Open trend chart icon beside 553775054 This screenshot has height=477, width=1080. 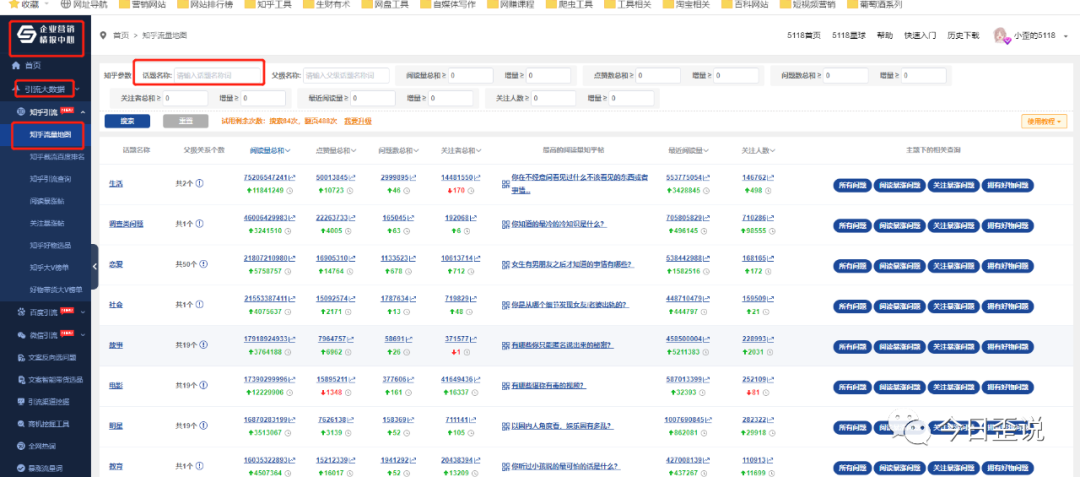[707, 178]
